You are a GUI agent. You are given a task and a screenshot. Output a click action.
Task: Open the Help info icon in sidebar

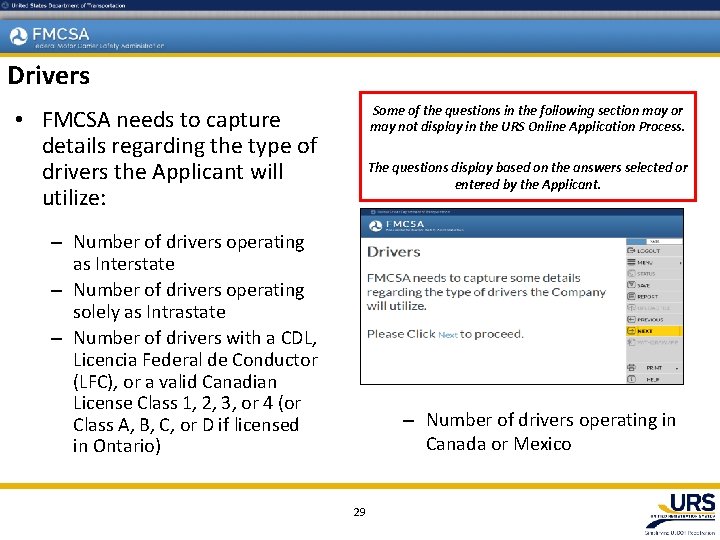click(631, 379)
